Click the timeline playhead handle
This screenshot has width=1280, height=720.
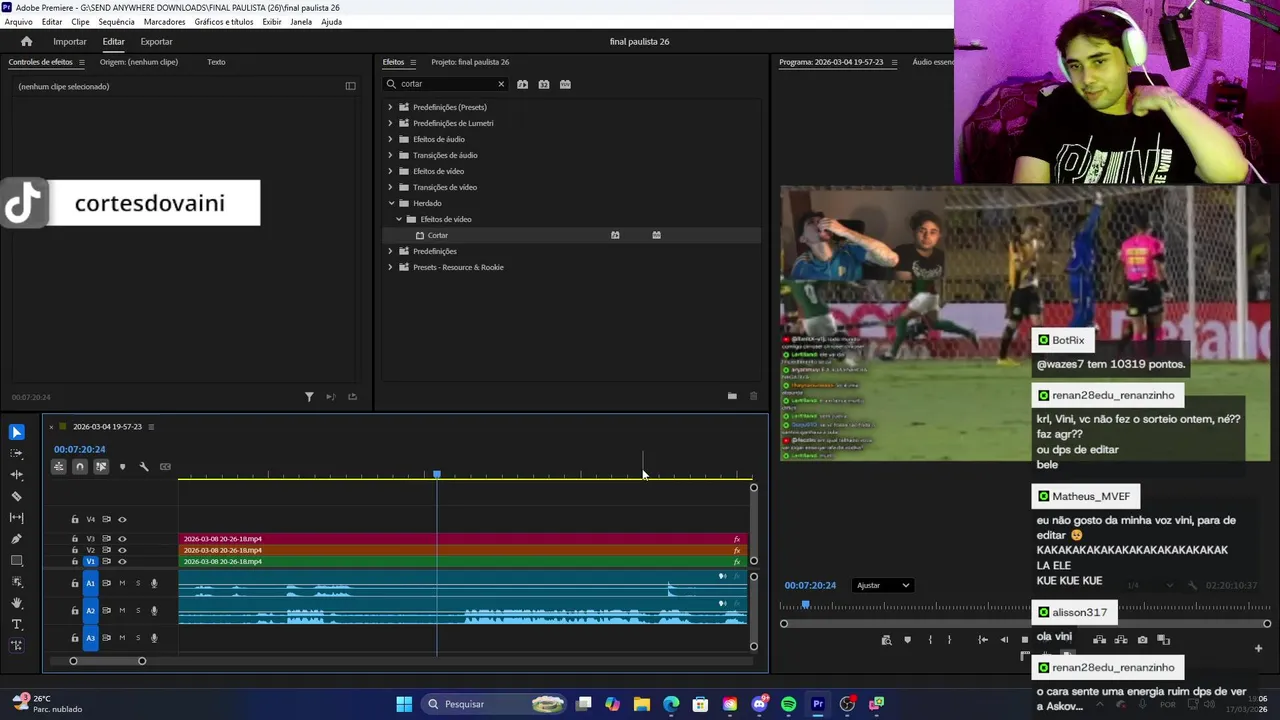[437, 474]
